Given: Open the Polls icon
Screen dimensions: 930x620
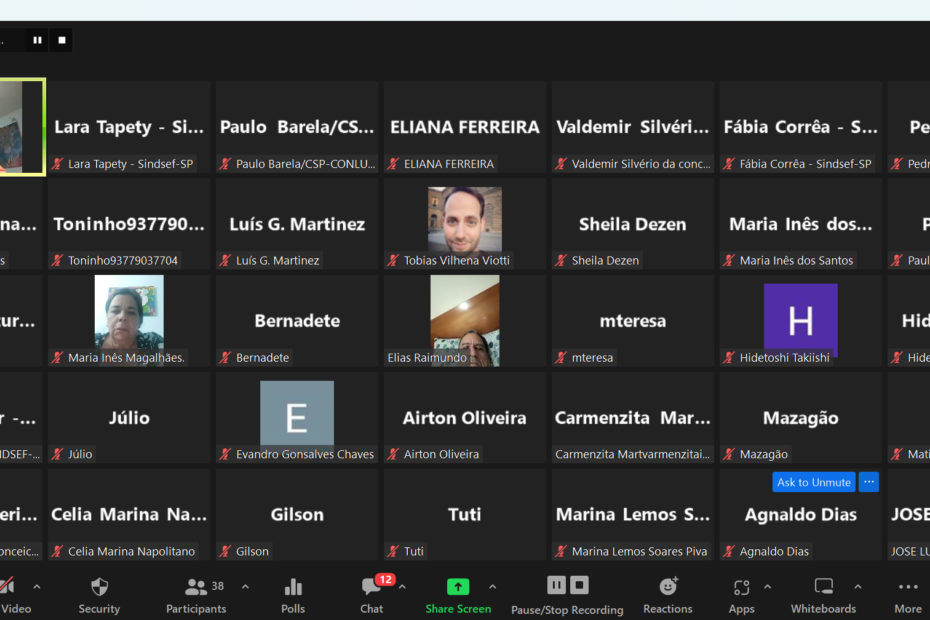Looking at the screenshot, I should pyautogui.click(x=293, y=596).
